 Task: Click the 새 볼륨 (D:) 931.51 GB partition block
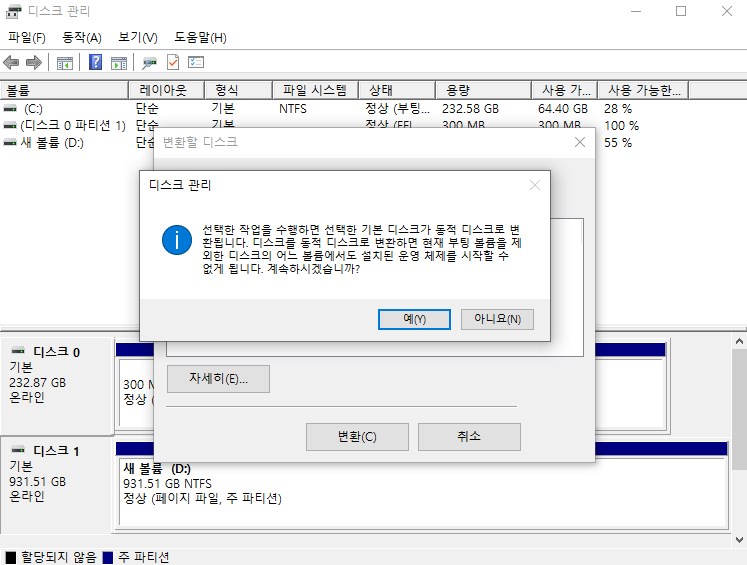[423, 492]
